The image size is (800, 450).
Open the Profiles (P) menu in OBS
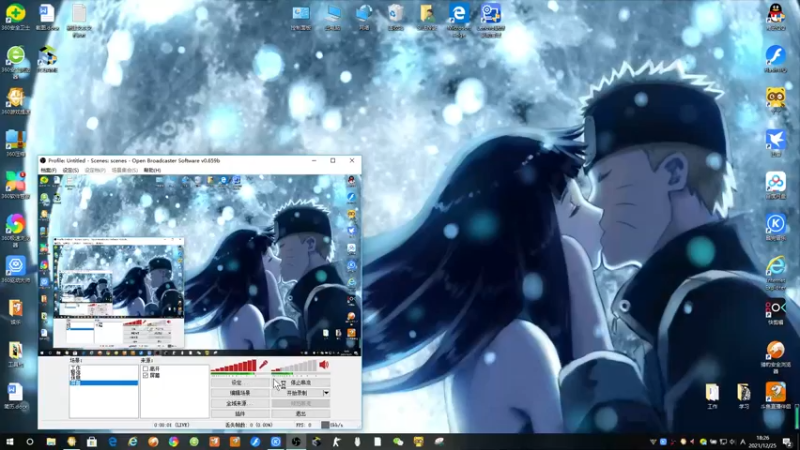(x=95, y=170)
